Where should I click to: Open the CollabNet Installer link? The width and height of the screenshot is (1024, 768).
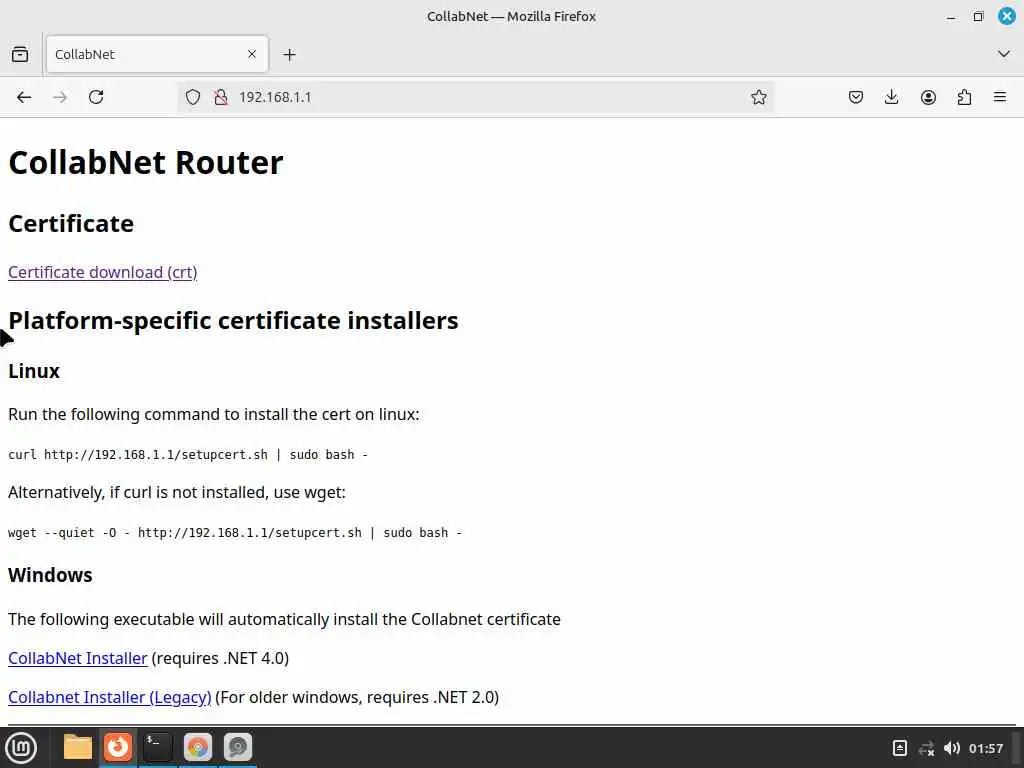click(x=78, y=658)
